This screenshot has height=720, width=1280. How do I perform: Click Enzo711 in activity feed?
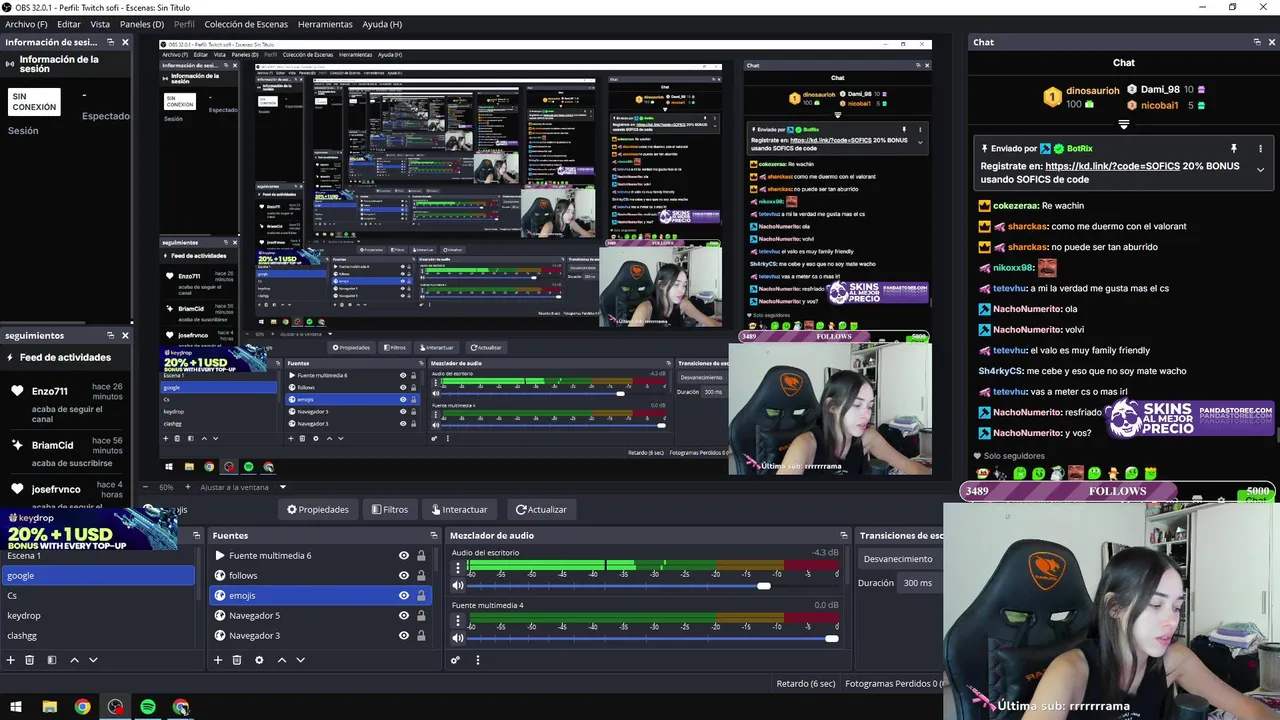(x=50, y=391)
